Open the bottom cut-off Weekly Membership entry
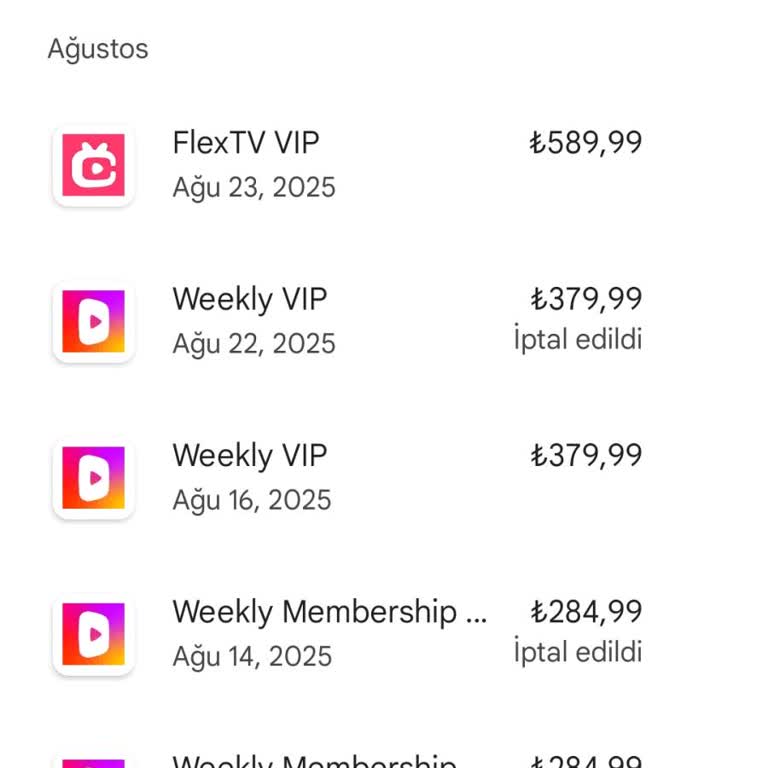768x768 pixels. click(315, 760)
